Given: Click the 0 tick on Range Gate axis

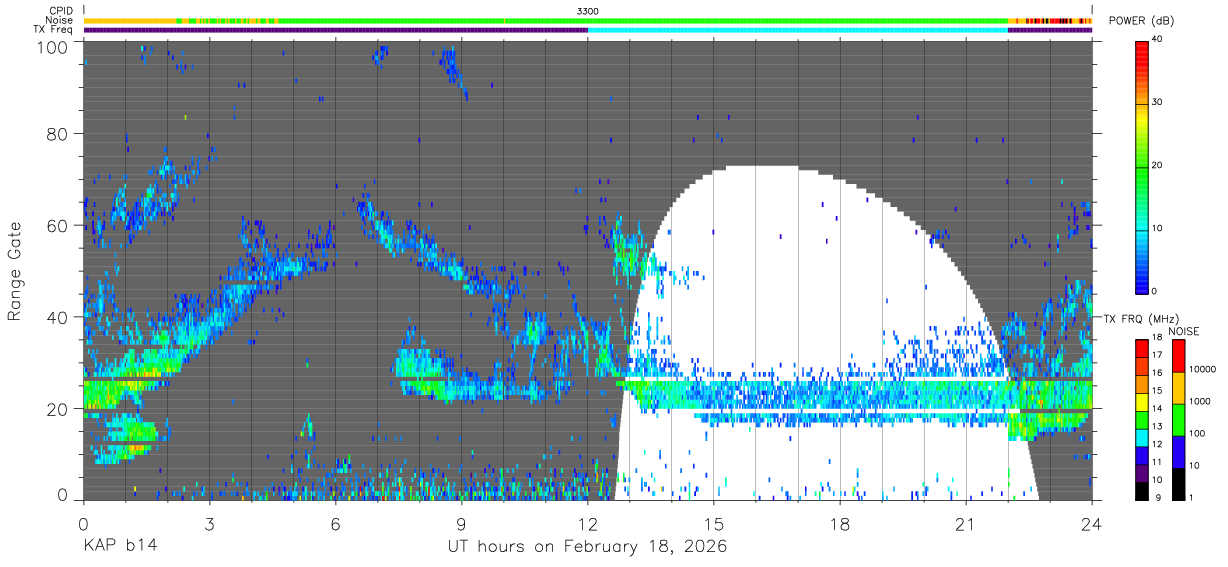Looking at the screenshot, I should pyautogui.click(x=64, y=496).
